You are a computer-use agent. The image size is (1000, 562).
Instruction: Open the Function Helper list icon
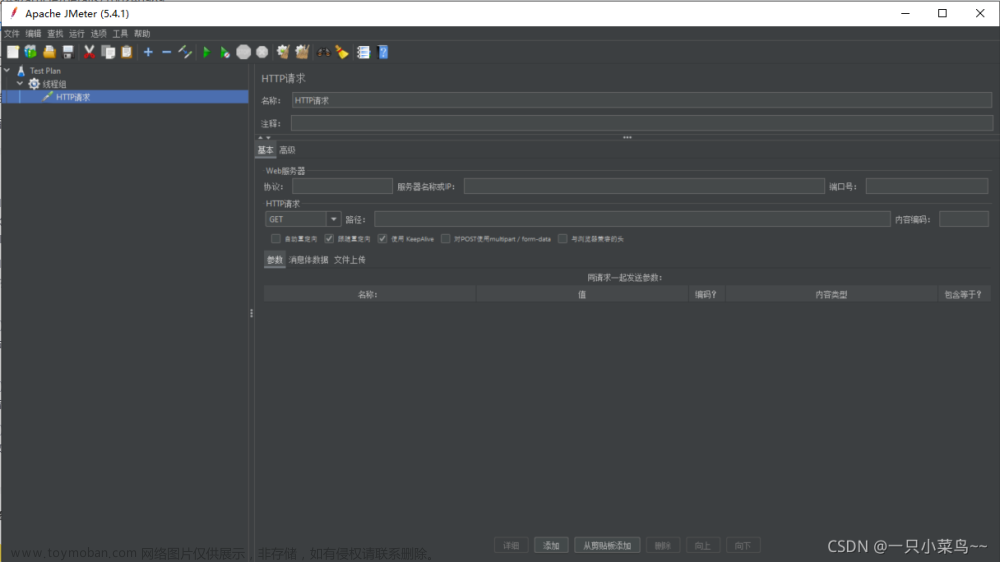(364, 52)
